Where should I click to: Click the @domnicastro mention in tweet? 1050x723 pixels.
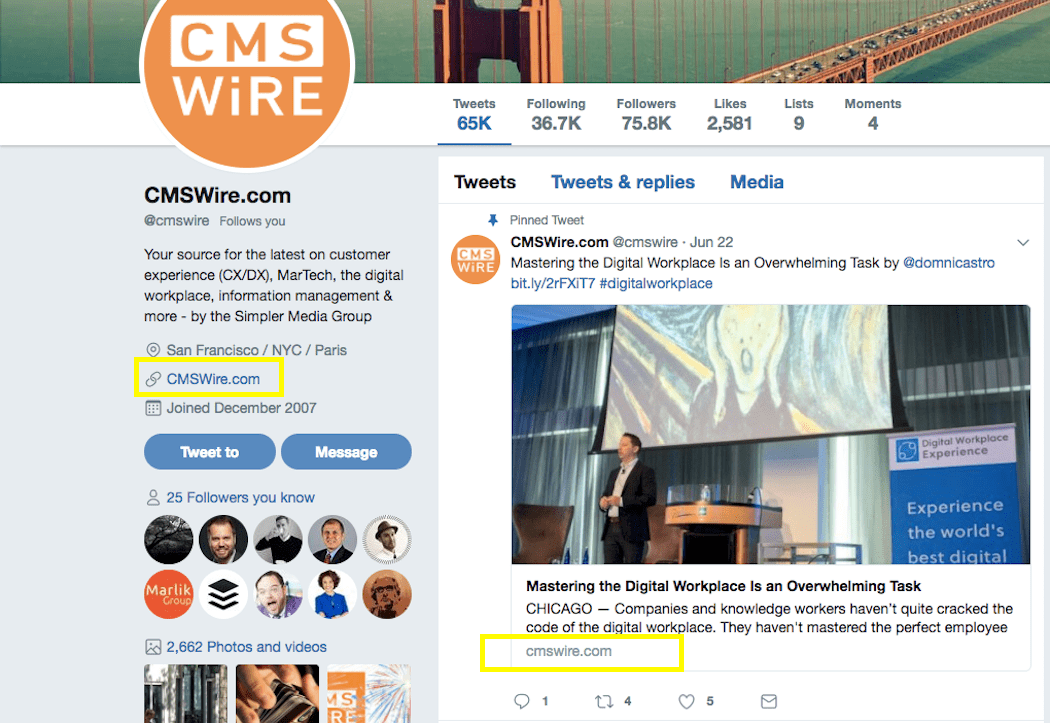click(949, 263)
